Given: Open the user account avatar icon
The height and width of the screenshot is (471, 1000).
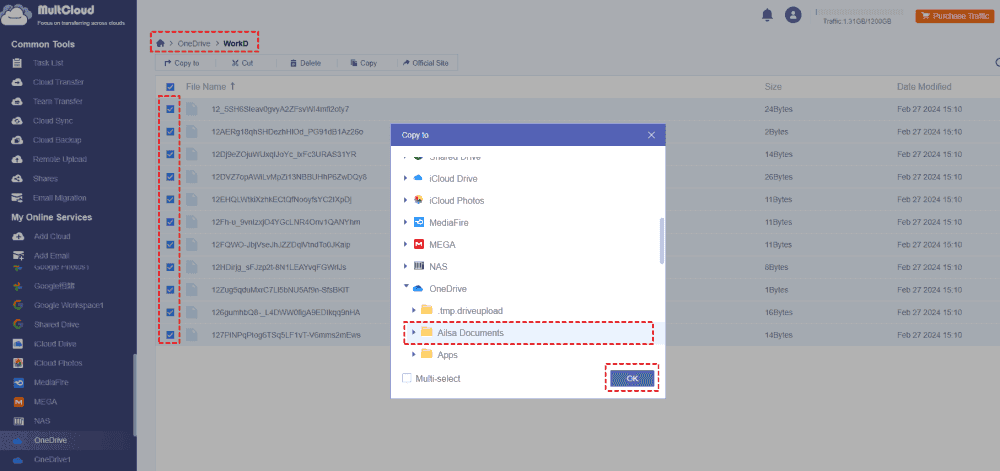Looking at the screenshot, I should (793, 15).
